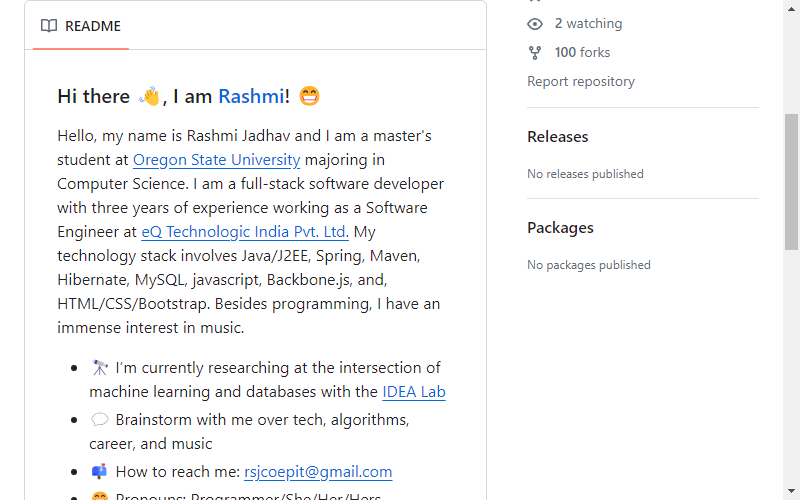Open the 2 watching link
The height and width of the screenshot is (500, 800).
point(588,23)
